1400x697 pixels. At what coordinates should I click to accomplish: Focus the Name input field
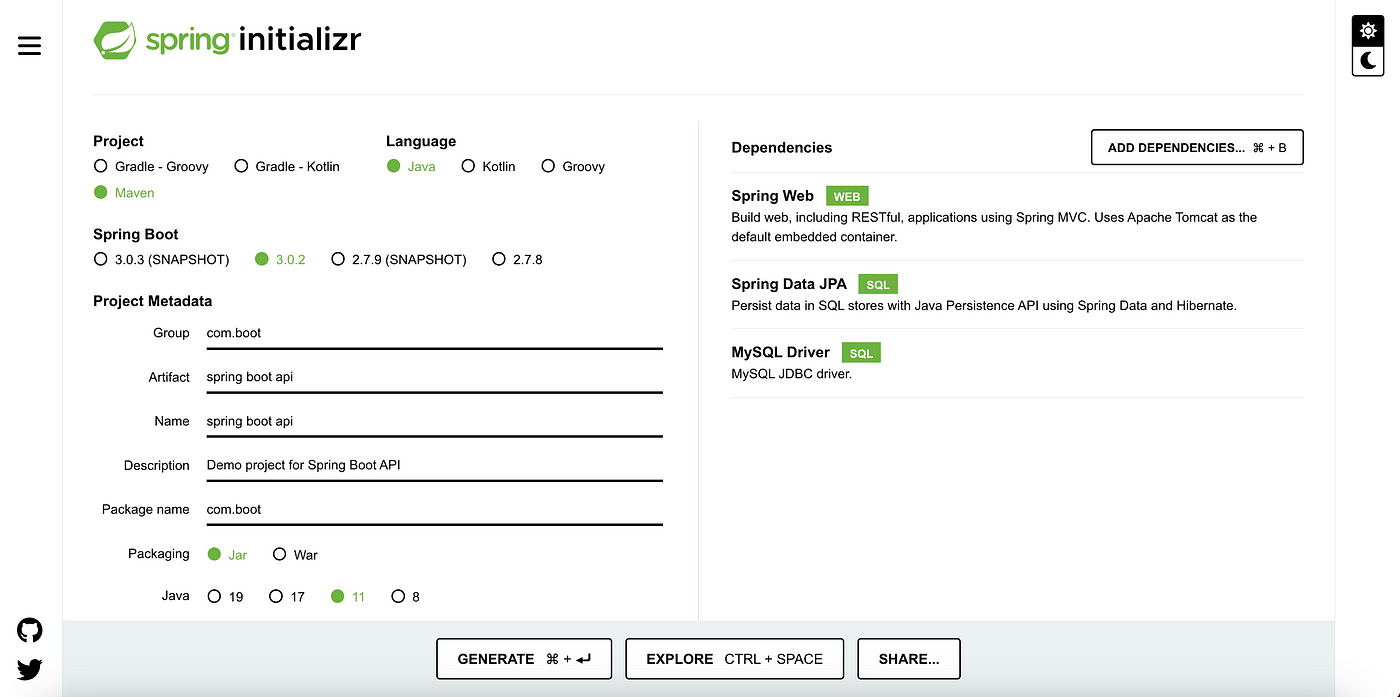pos(434,422)
